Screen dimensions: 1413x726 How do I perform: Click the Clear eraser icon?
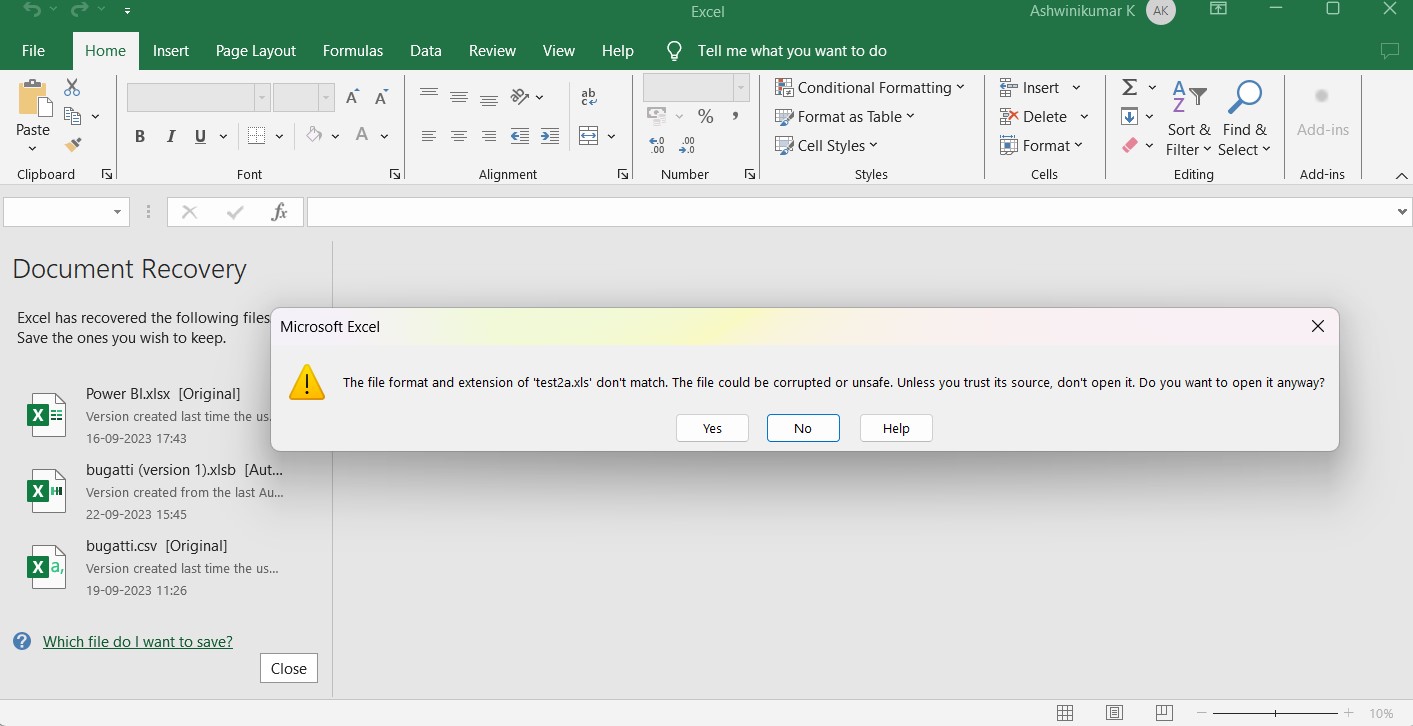click(1130, 145)
